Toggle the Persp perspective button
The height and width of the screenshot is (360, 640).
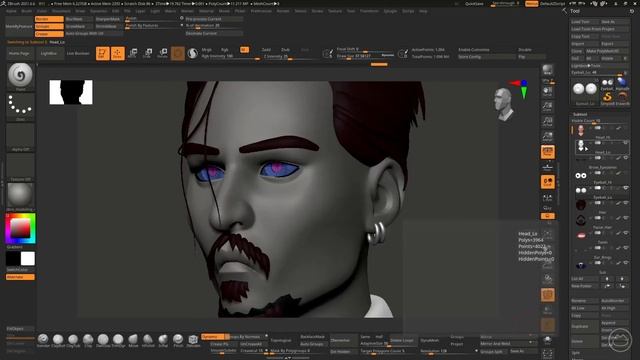coord(547,152)
